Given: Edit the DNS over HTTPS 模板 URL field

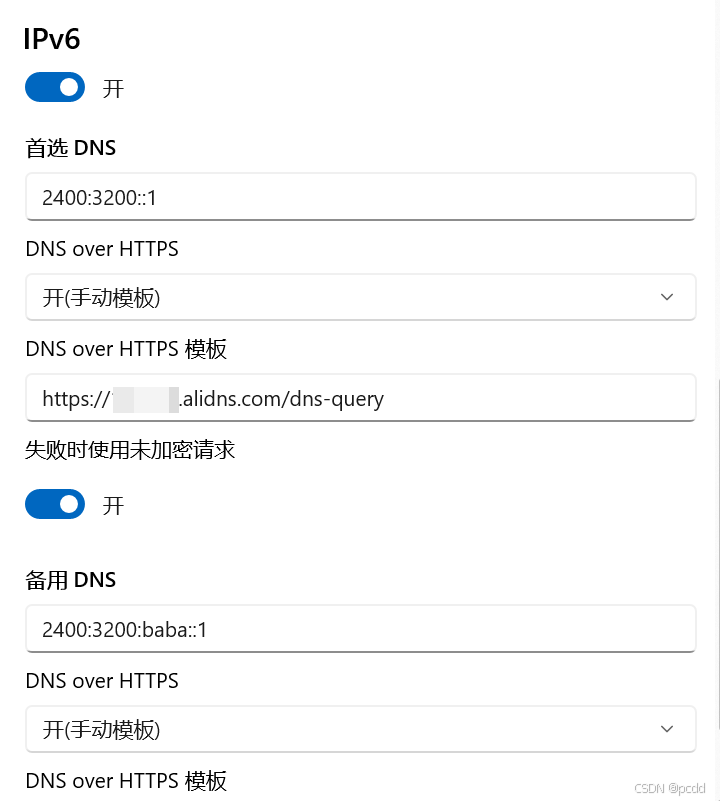Looking at the screenshot, I should point(360,398).
